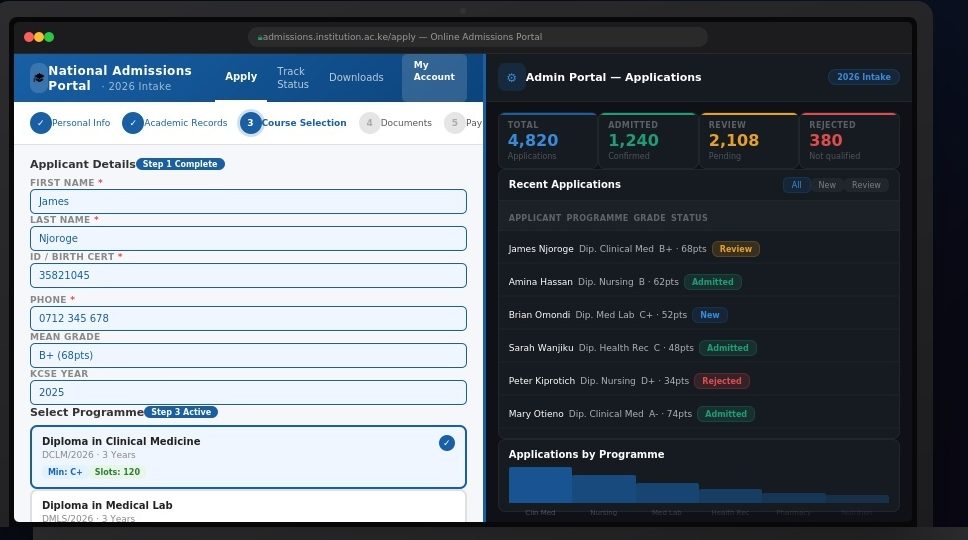Filter recent applications by New
Screen dimensions: 968x540
[x=827, y=185]
